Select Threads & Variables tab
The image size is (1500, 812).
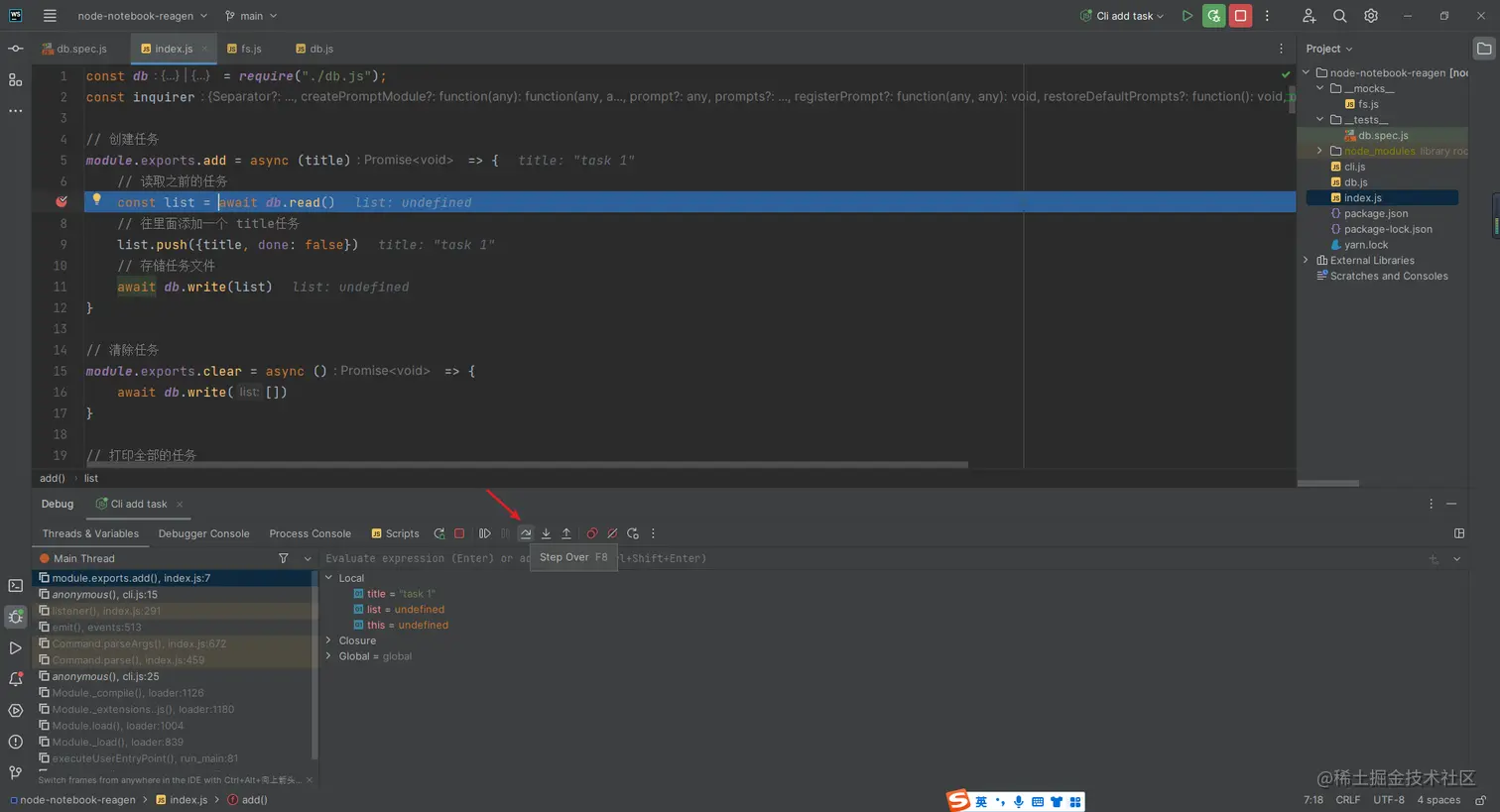tap(90, 533)
